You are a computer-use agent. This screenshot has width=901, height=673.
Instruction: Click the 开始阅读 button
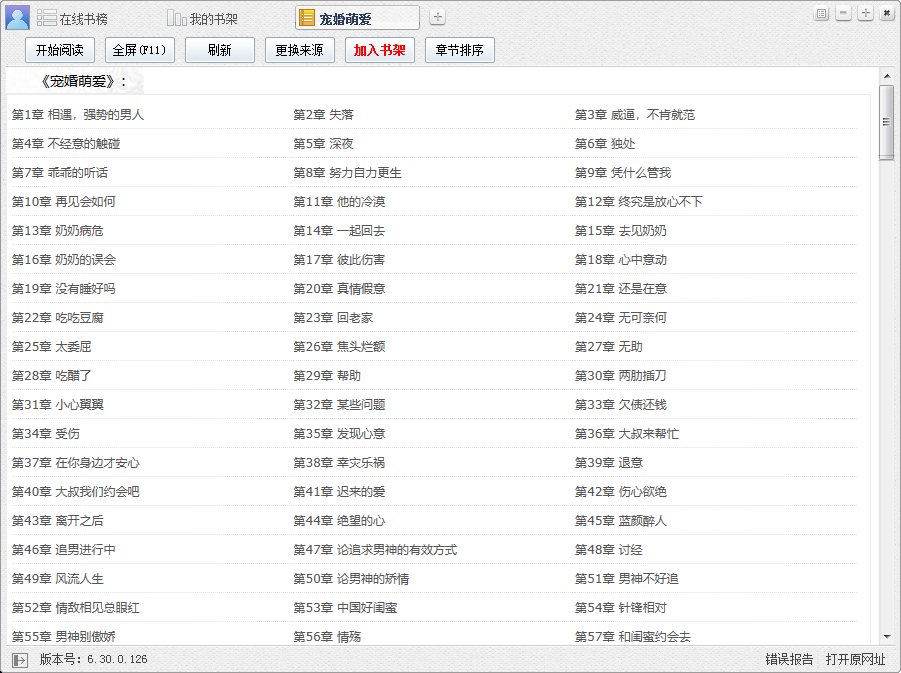[x=60, y=50]
